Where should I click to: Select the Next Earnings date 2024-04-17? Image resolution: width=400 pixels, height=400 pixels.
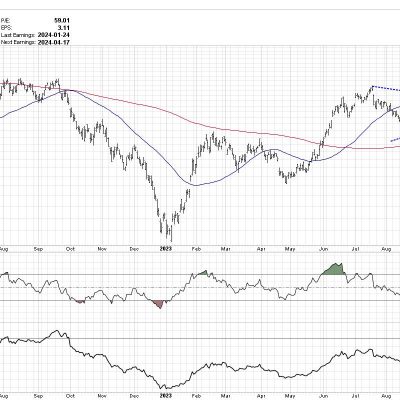54,42
